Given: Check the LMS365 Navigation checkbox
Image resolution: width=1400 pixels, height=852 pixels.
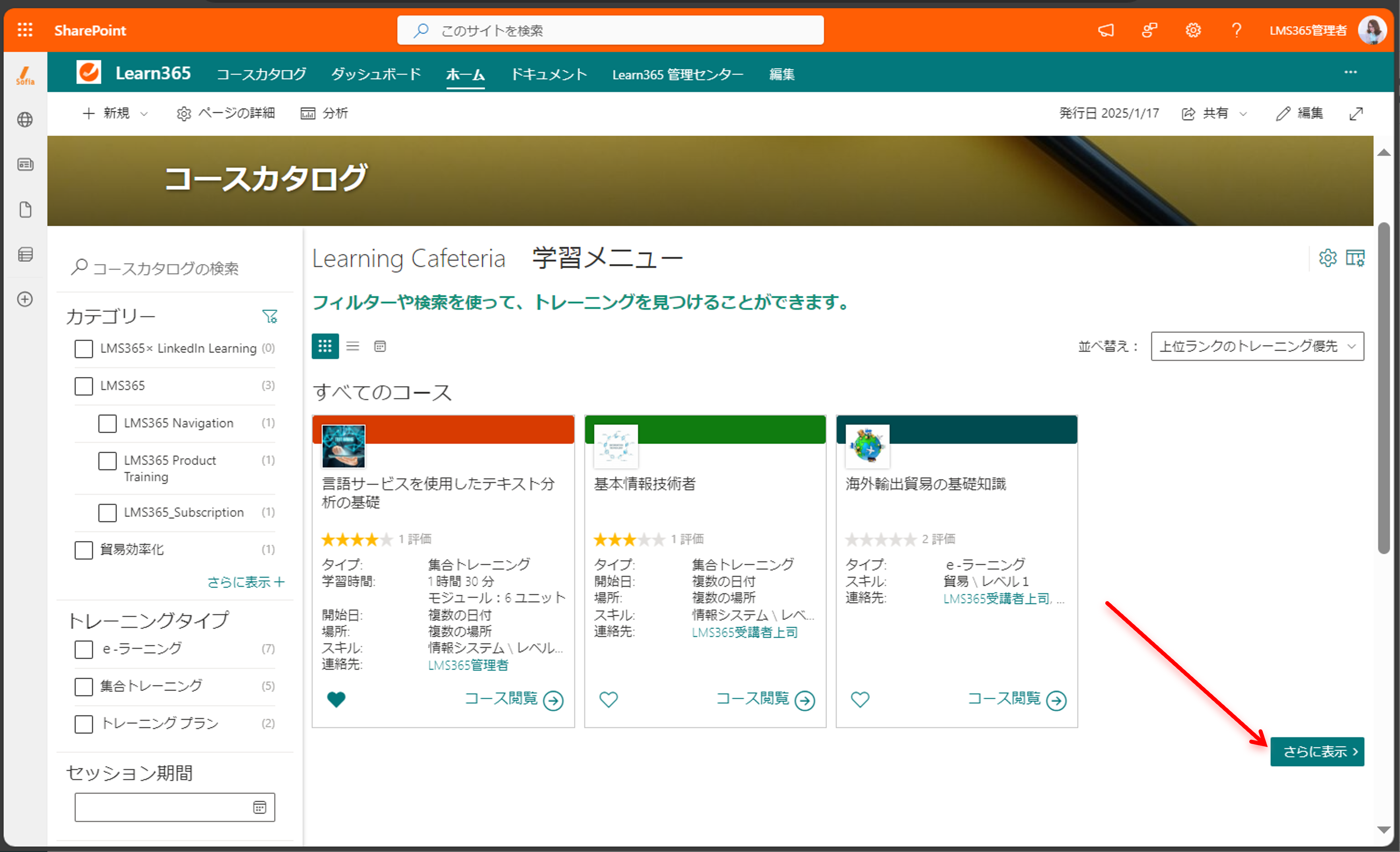Looking at the screenshot, I should click(x=107, y=424).
